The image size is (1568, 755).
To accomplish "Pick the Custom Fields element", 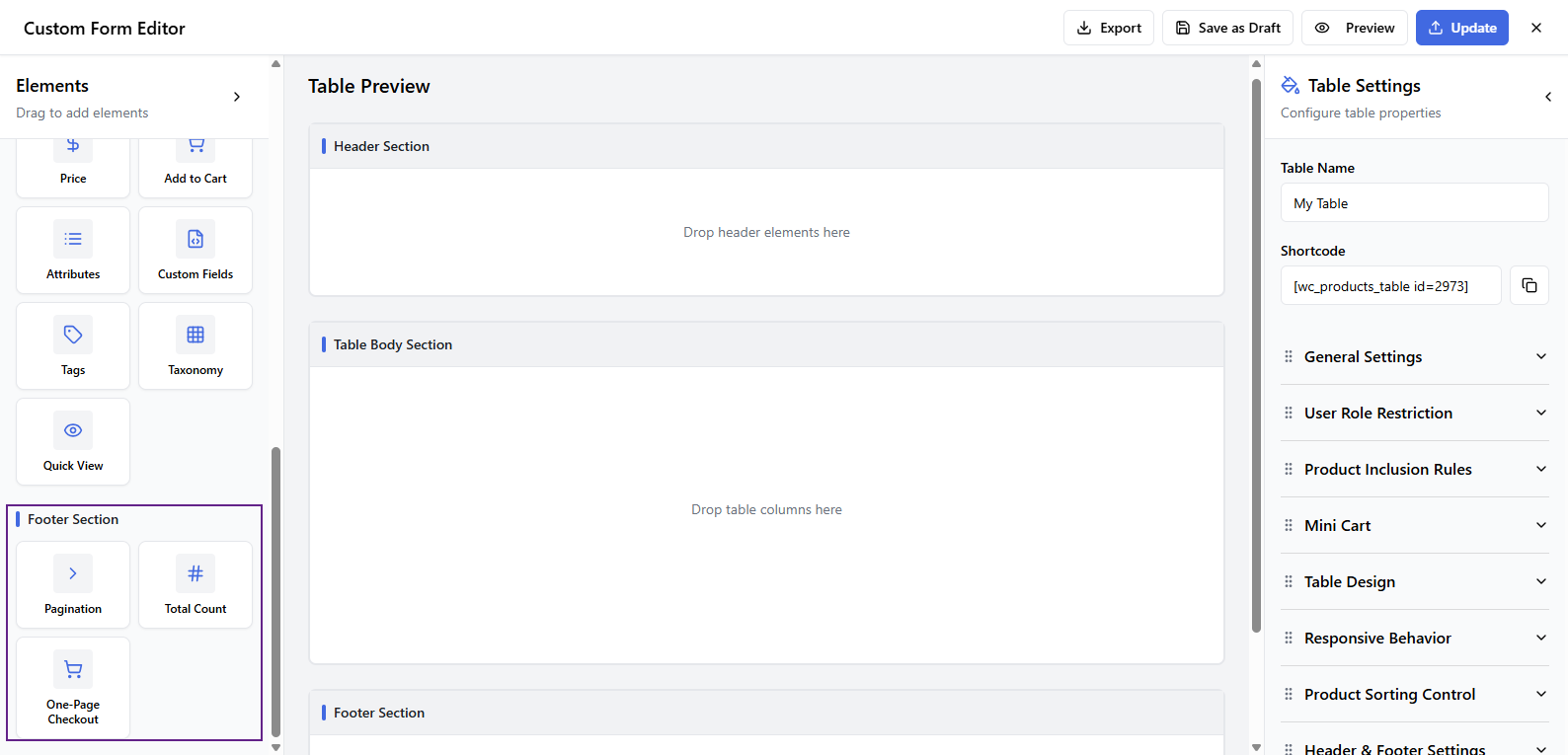I will (x=196, y=251).
